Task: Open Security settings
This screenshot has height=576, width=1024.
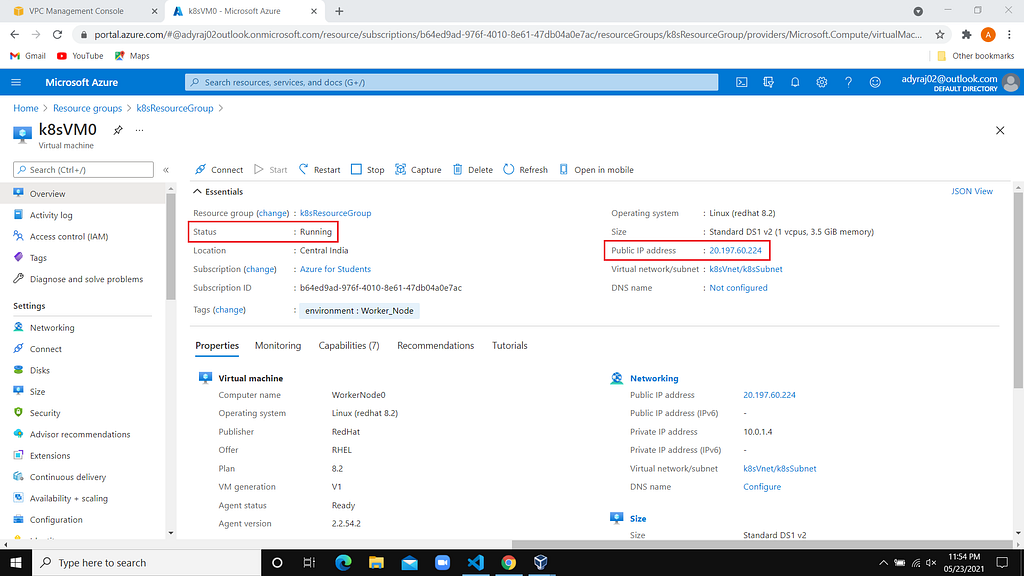Action: (x=45, y=413)
